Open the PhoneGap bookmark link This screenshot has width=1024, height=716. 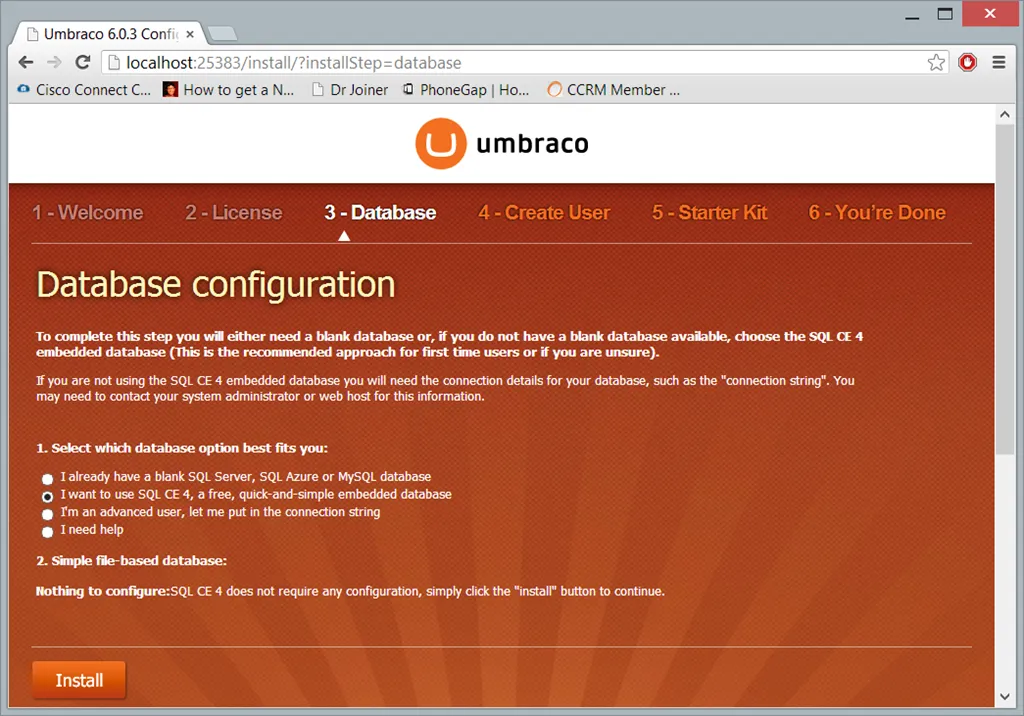coord(466,90)
